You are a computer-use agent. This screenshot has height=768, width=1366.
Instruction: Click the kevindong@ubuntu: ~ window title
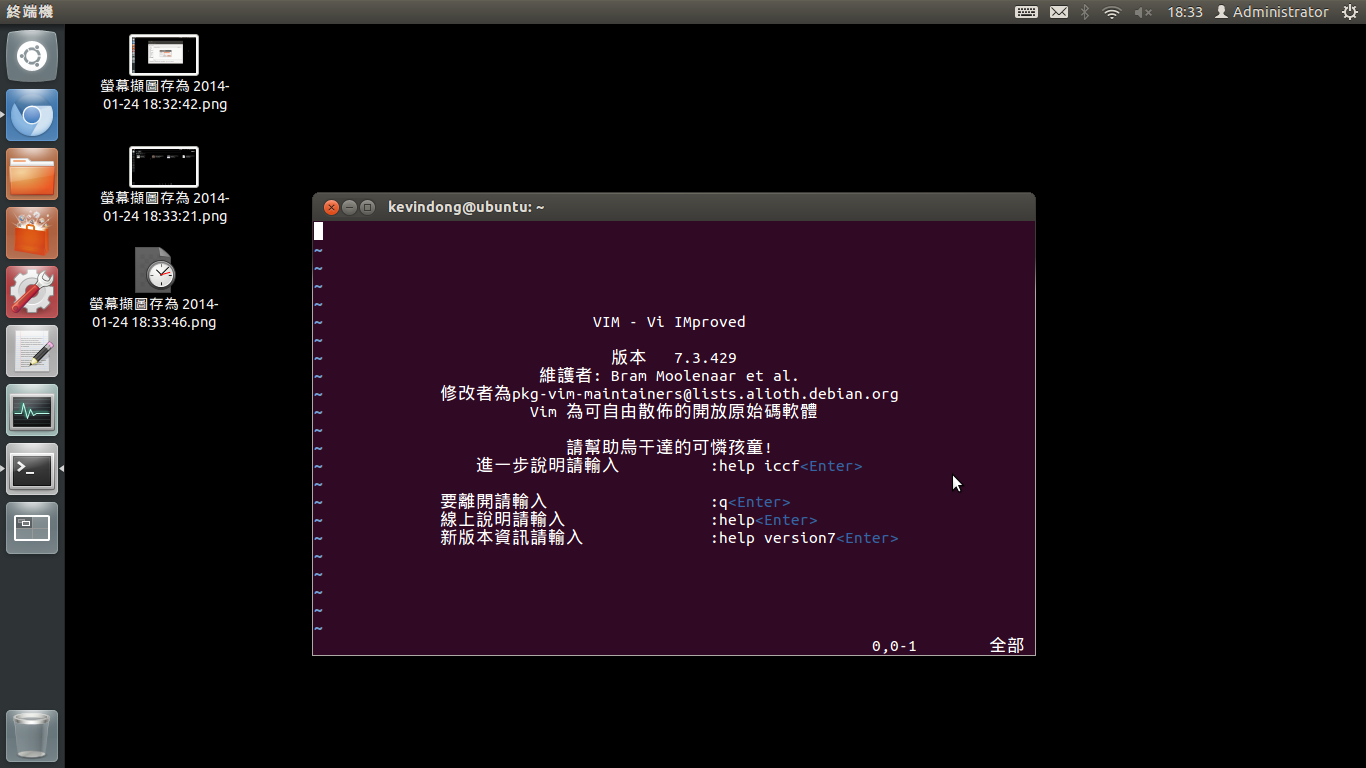(466, 207)
